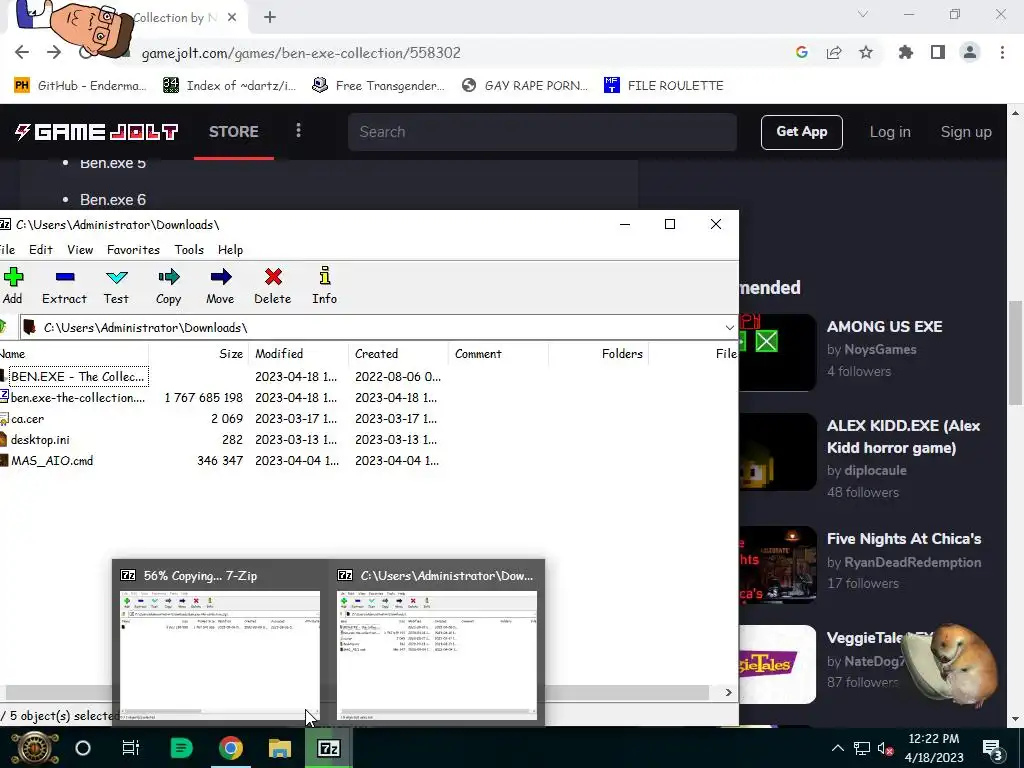
Task: Open Five Nights At Chica's link
Action: pos(904,539)
